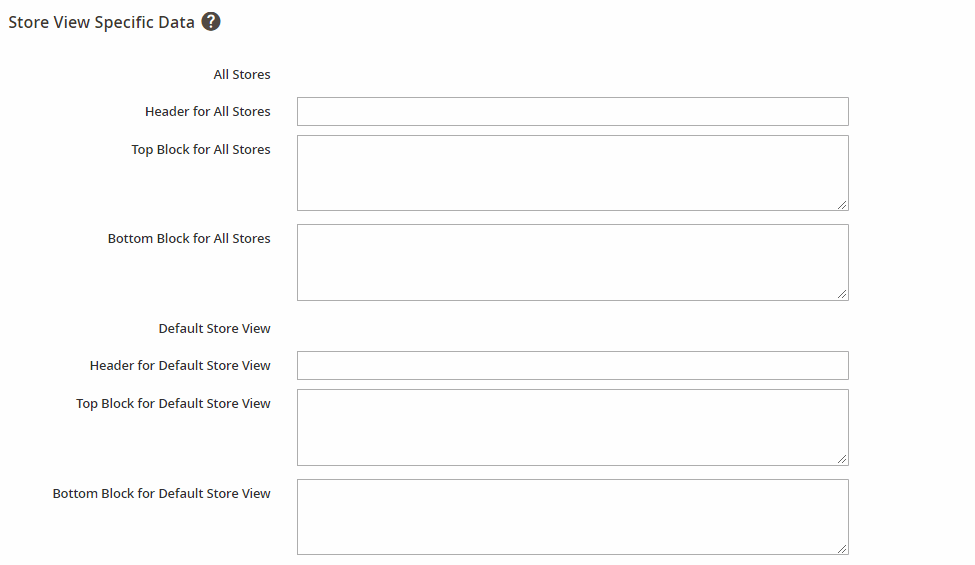Click resize handle of Top Block All Stores textarea
This screenshot has height=565, width=975.
click(842, 204)
